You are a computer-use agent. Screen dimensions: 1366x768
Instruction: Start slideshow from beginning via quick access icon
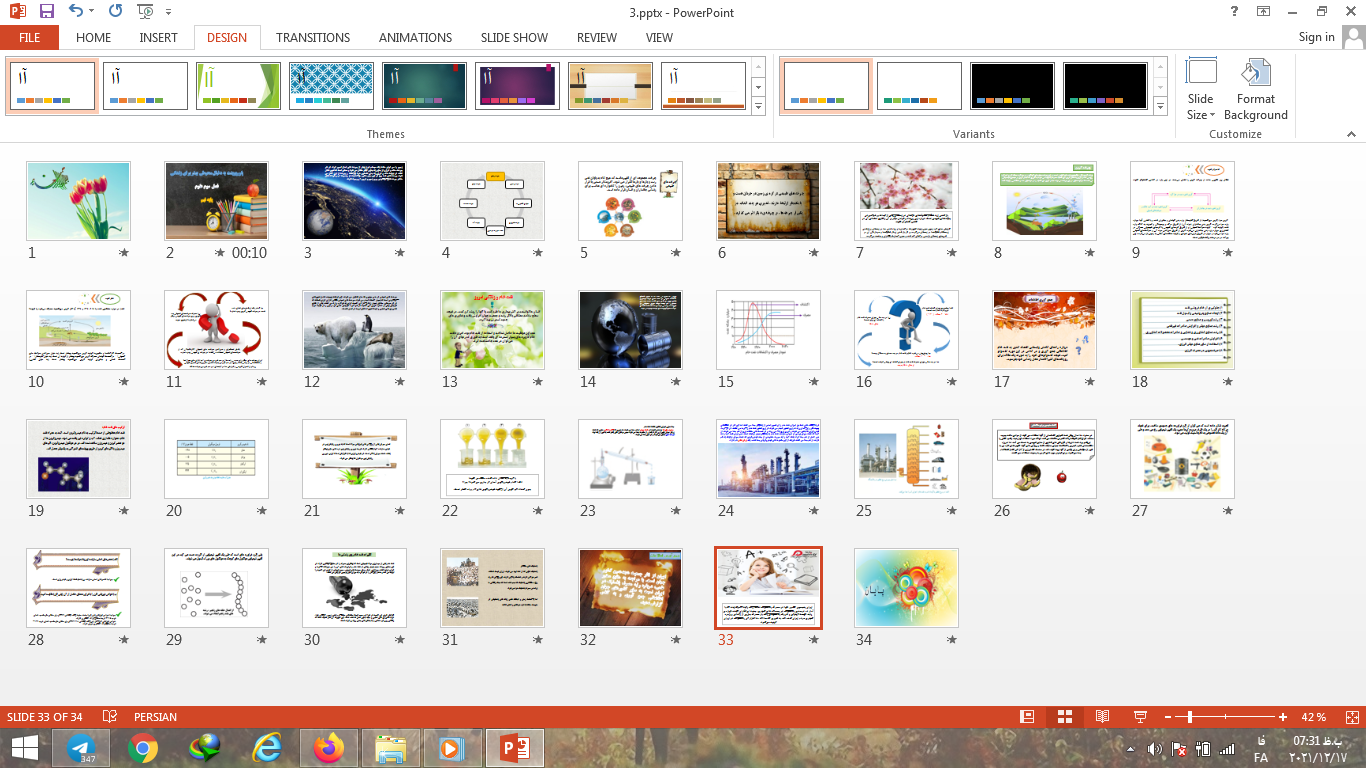[x=145, y=12]
